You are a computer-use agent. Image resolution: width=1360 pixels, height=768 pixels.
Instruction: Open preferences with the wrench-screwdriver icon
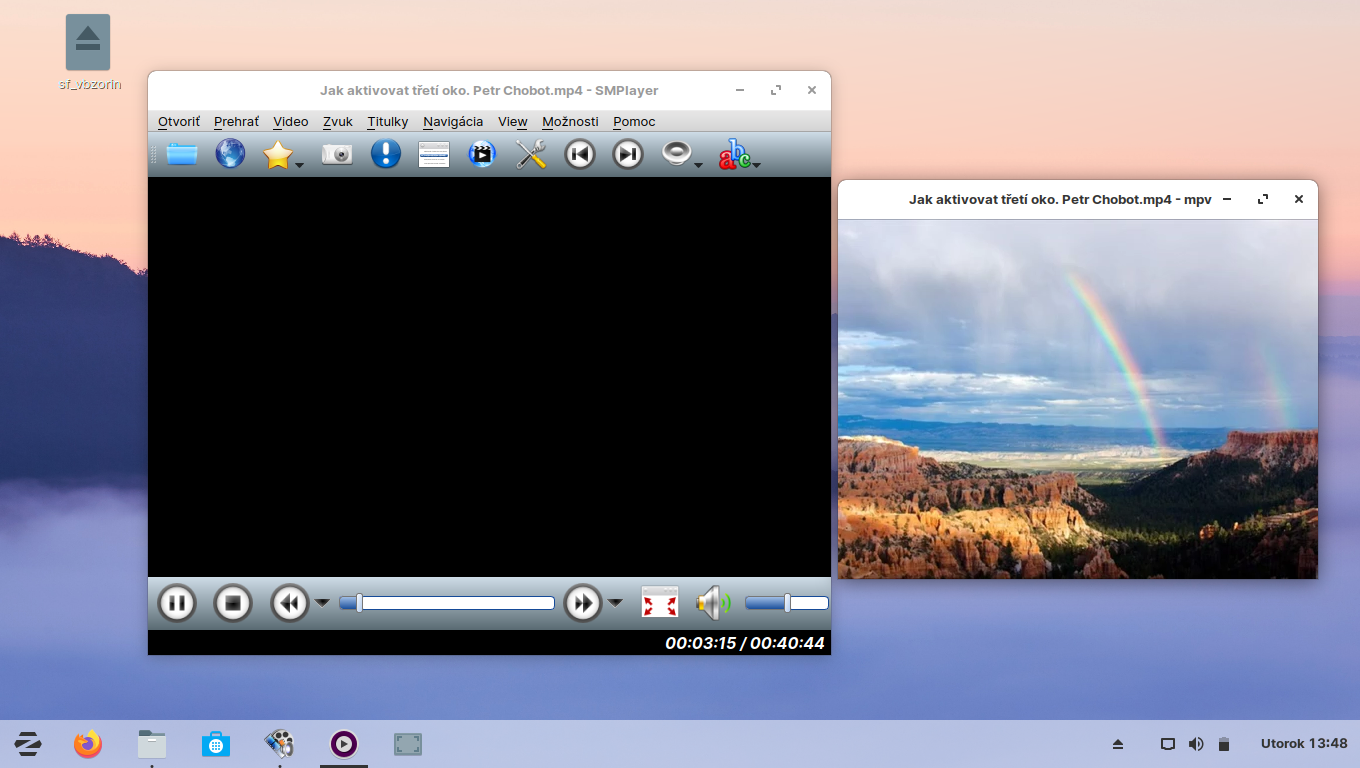(x=531, y=154)
